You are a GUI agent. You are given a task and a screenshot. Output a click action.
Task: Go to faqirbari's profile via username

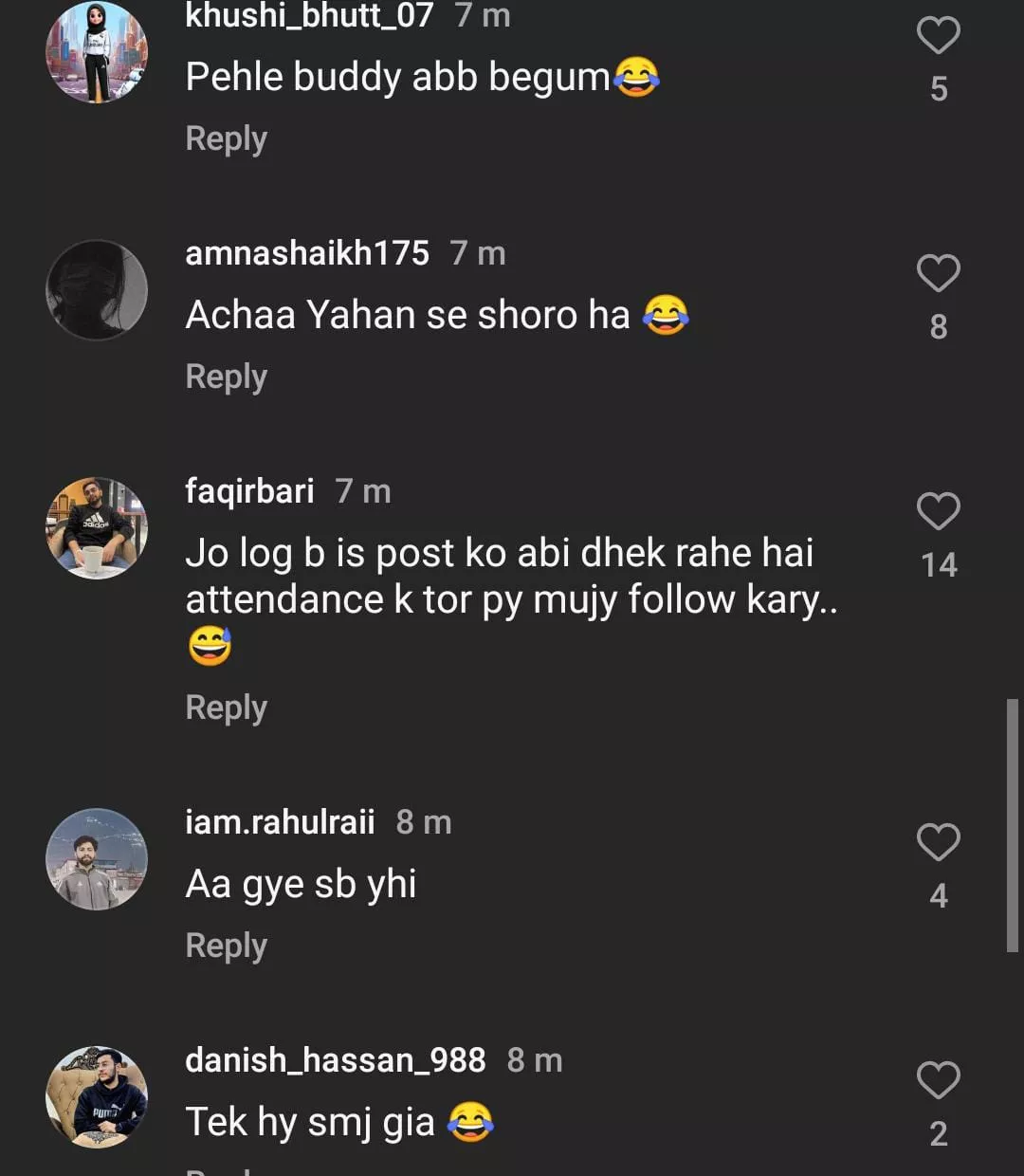249,491
